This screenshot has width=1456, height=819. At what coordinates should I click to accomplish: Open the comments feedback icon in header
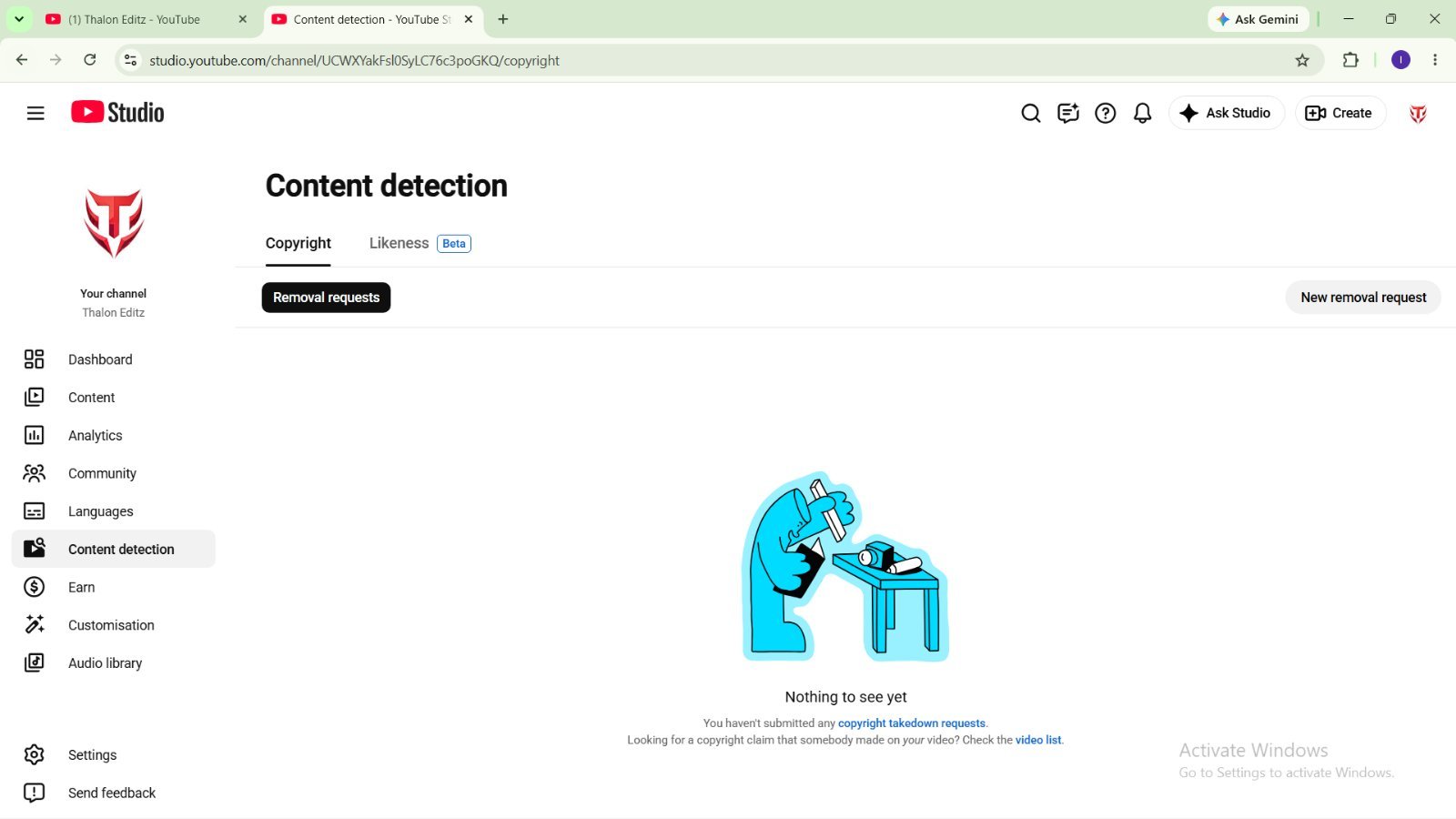click(x=1067, y=113)
